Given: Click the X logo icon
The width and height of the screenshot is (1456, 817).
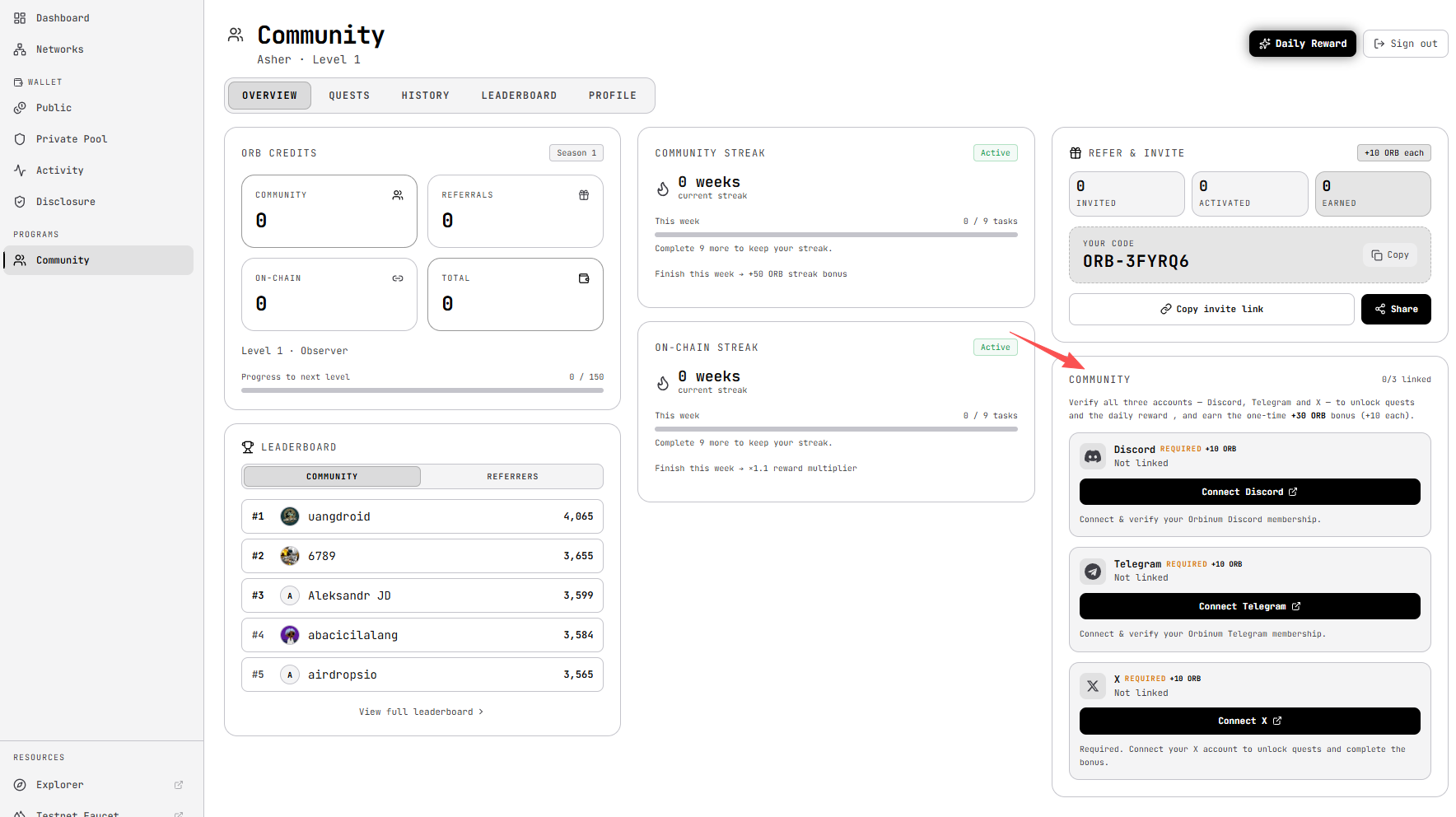Looking at the screenshot, I should click(1093, 686).
